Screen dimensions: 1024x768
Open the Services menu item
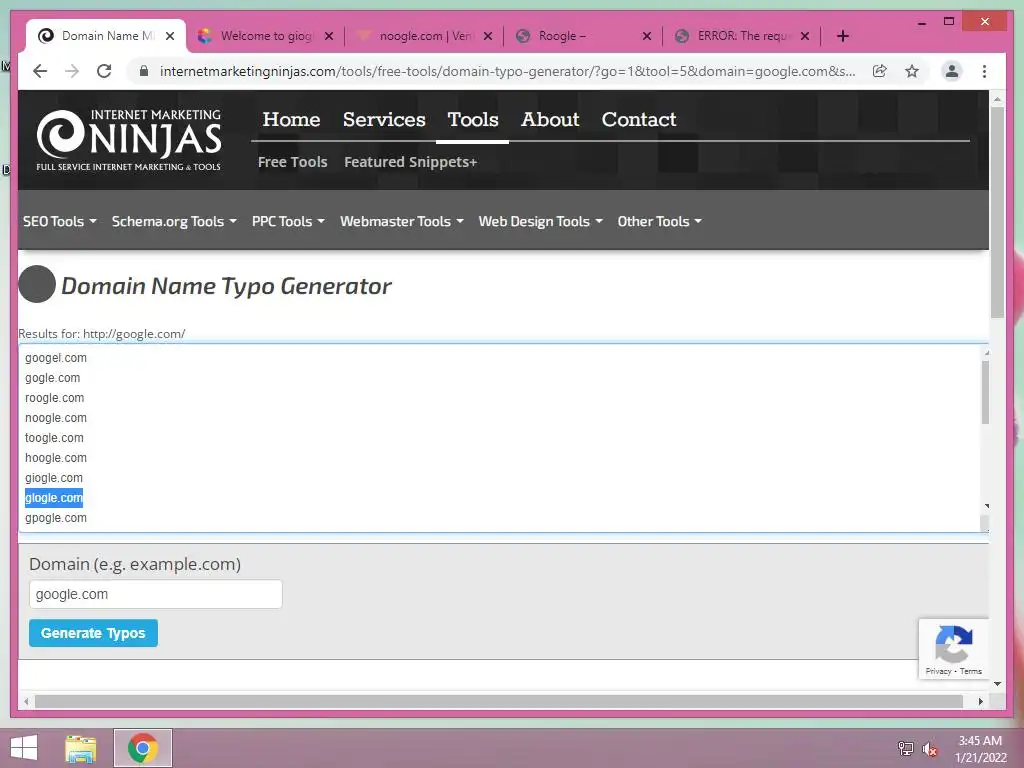tap(384, 120)
